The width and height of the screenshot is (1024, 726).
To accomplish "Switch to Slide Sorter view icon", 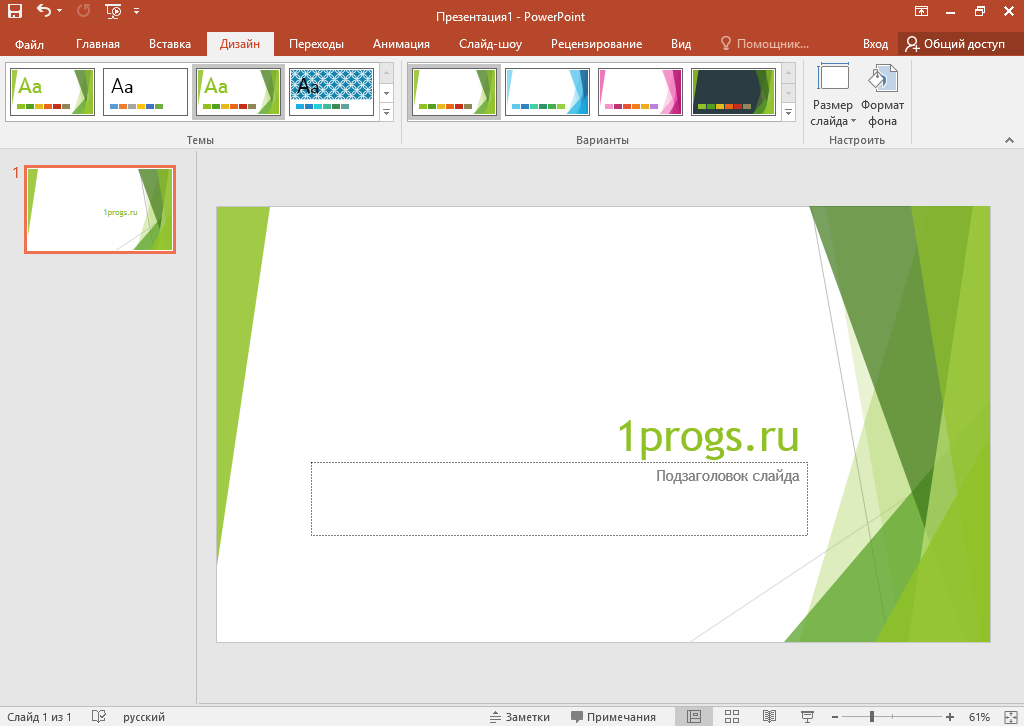I will click(x=732, y=717).
